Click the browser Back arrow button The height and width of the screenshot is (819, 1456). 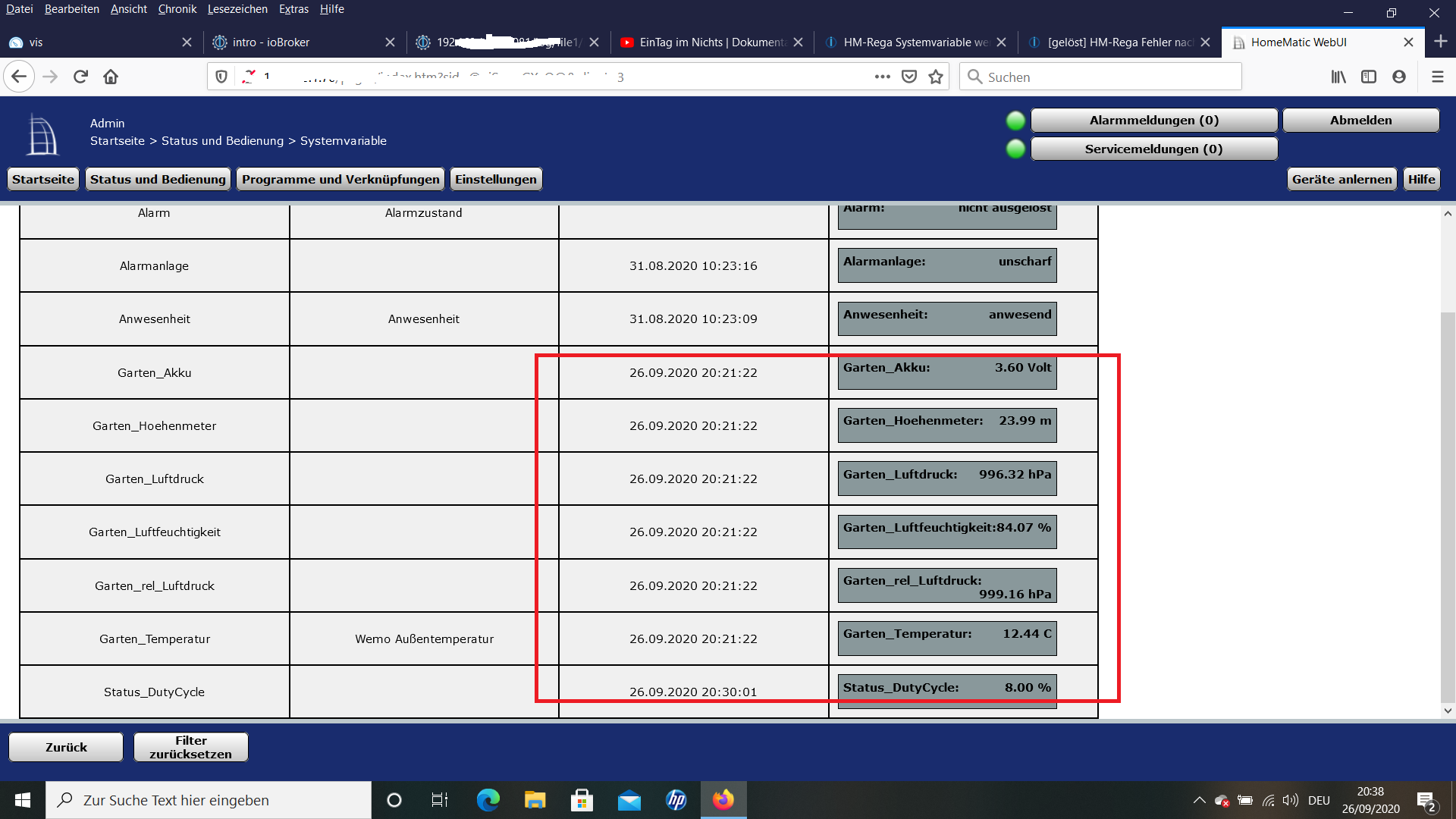pyautogui.click(x=20, y=77)
